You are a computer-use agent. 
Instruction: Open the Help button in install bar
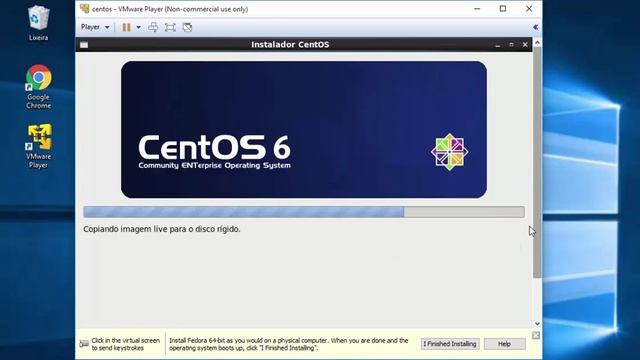504,344
